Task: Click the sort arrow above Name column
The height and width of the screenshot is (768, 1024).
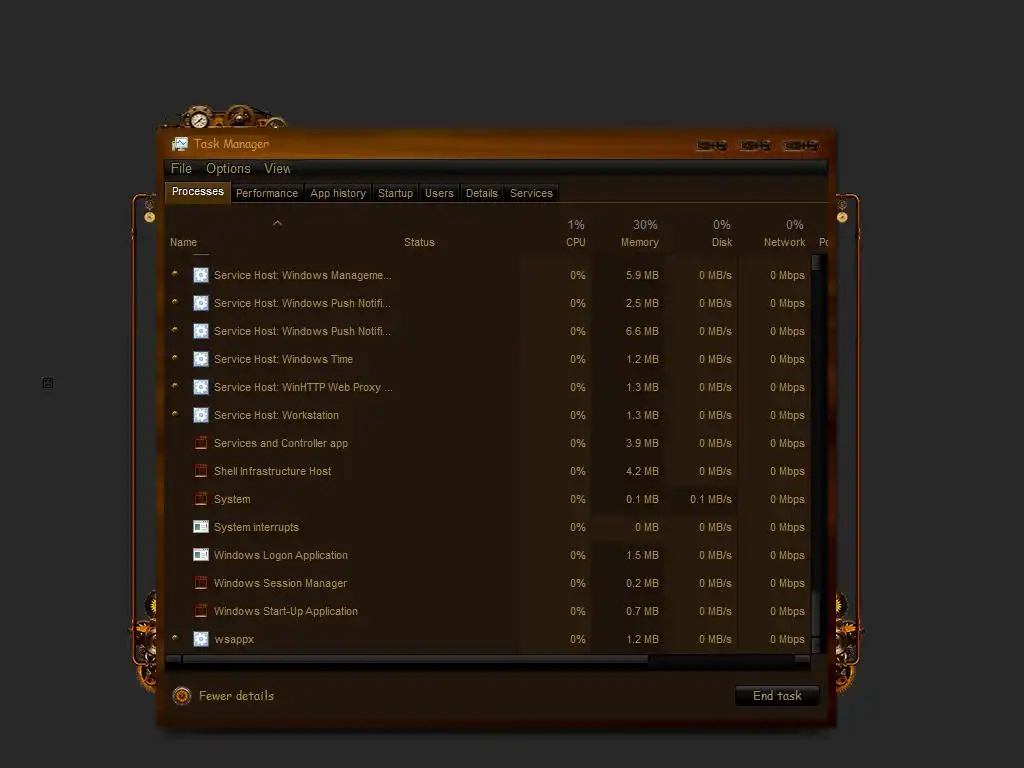Action: [278, 223]
